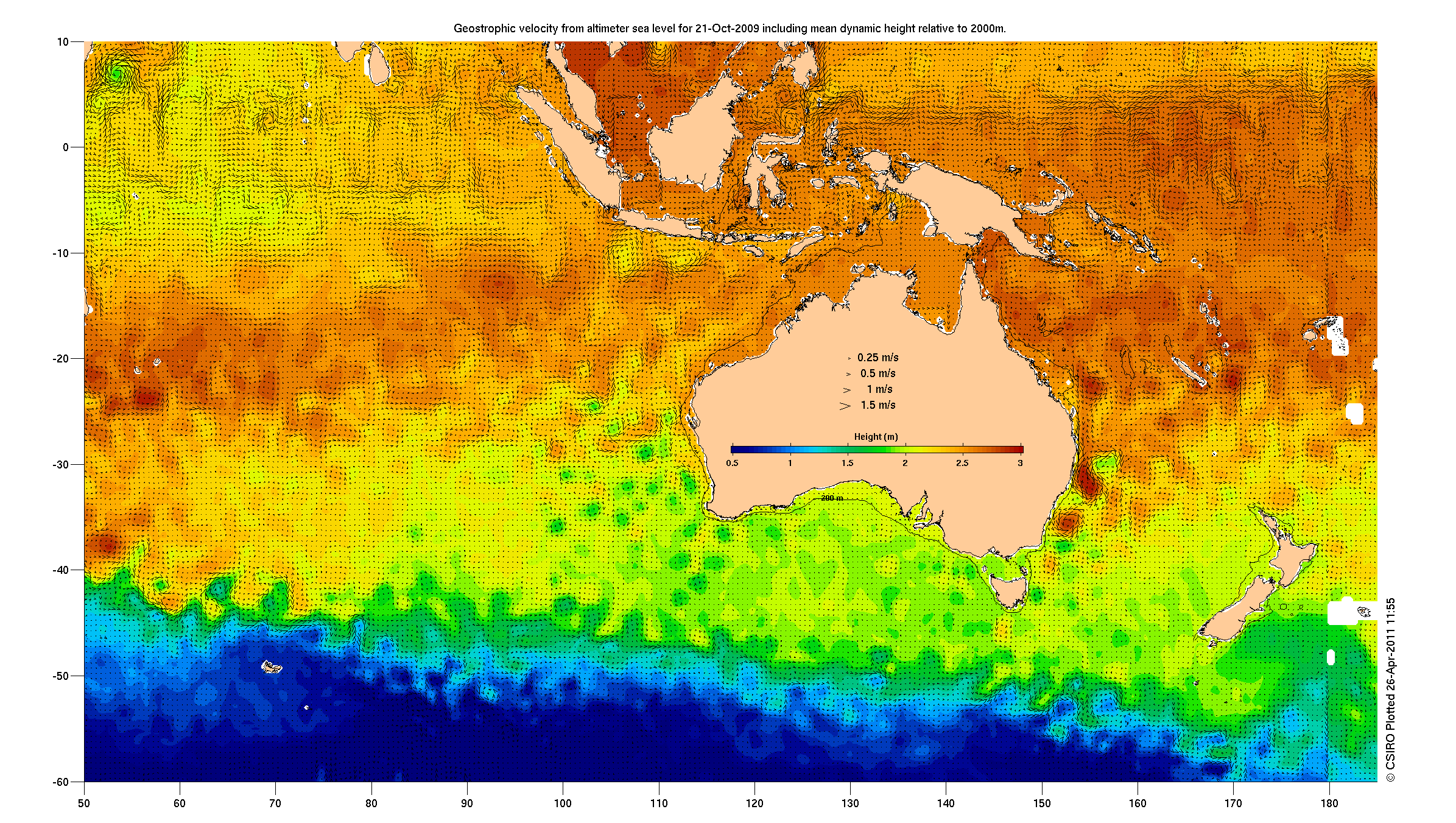Screen dimensions: 1456x823
Task: Click the latitude axis label -40
Action: pyautogui.click(x=60, y=570)
